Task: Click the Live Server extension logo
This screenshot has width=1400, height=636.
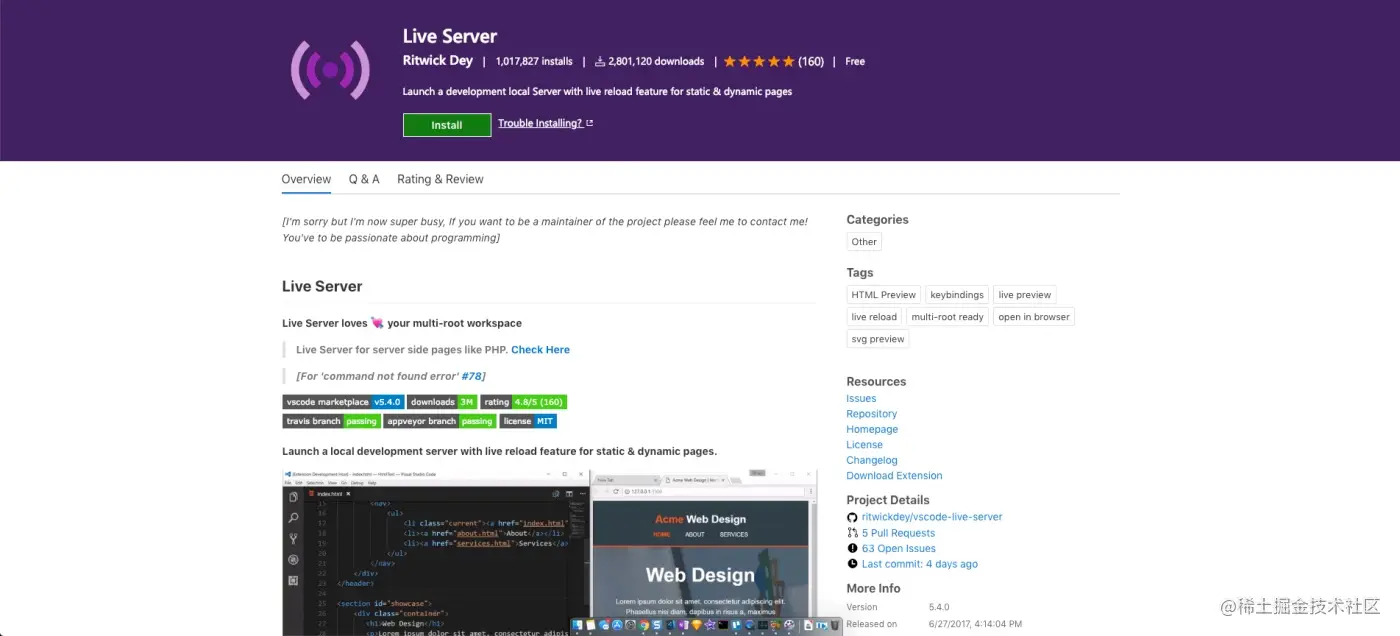Action: click(x=331, y=68)
